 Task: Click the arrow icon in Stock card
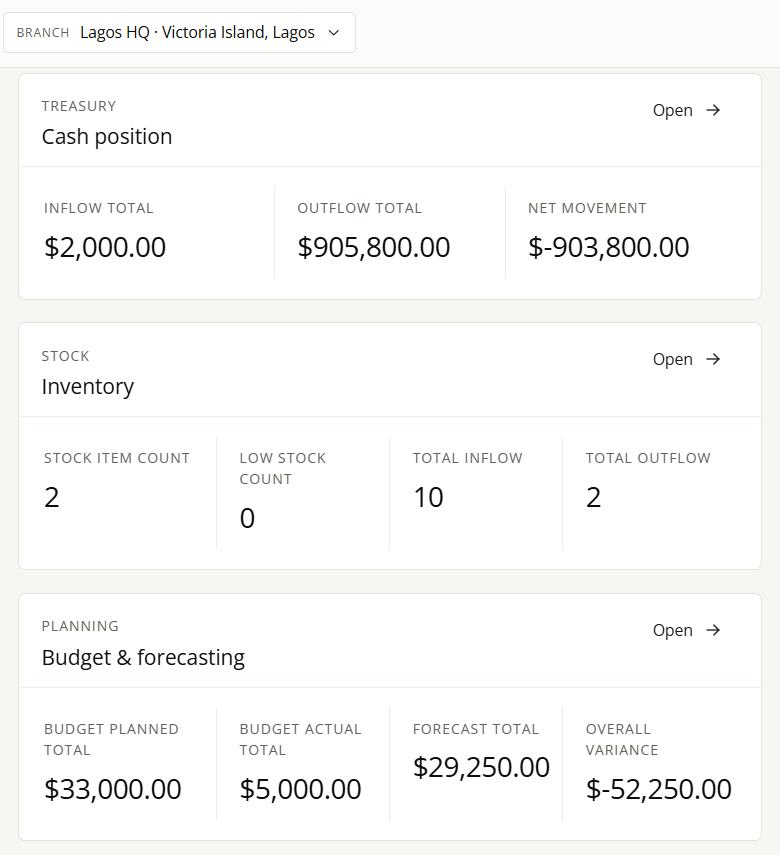(713, 359)
